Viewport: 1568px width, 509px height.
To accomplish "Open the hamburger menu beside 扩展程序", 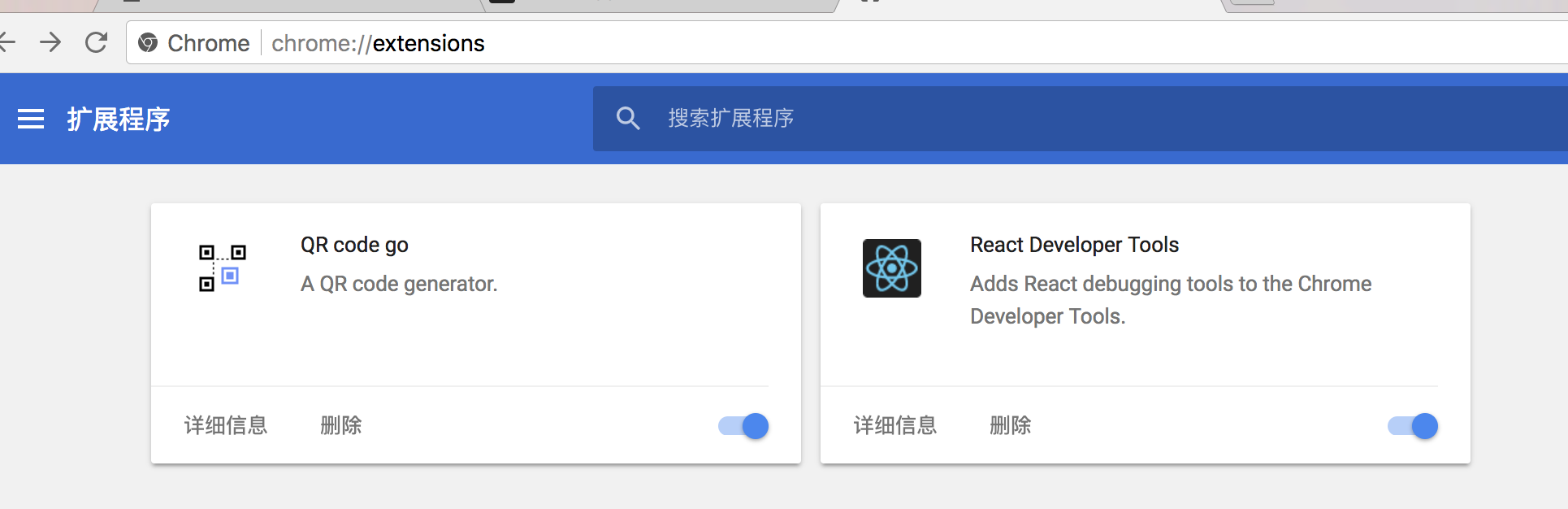I will (31, 119).
